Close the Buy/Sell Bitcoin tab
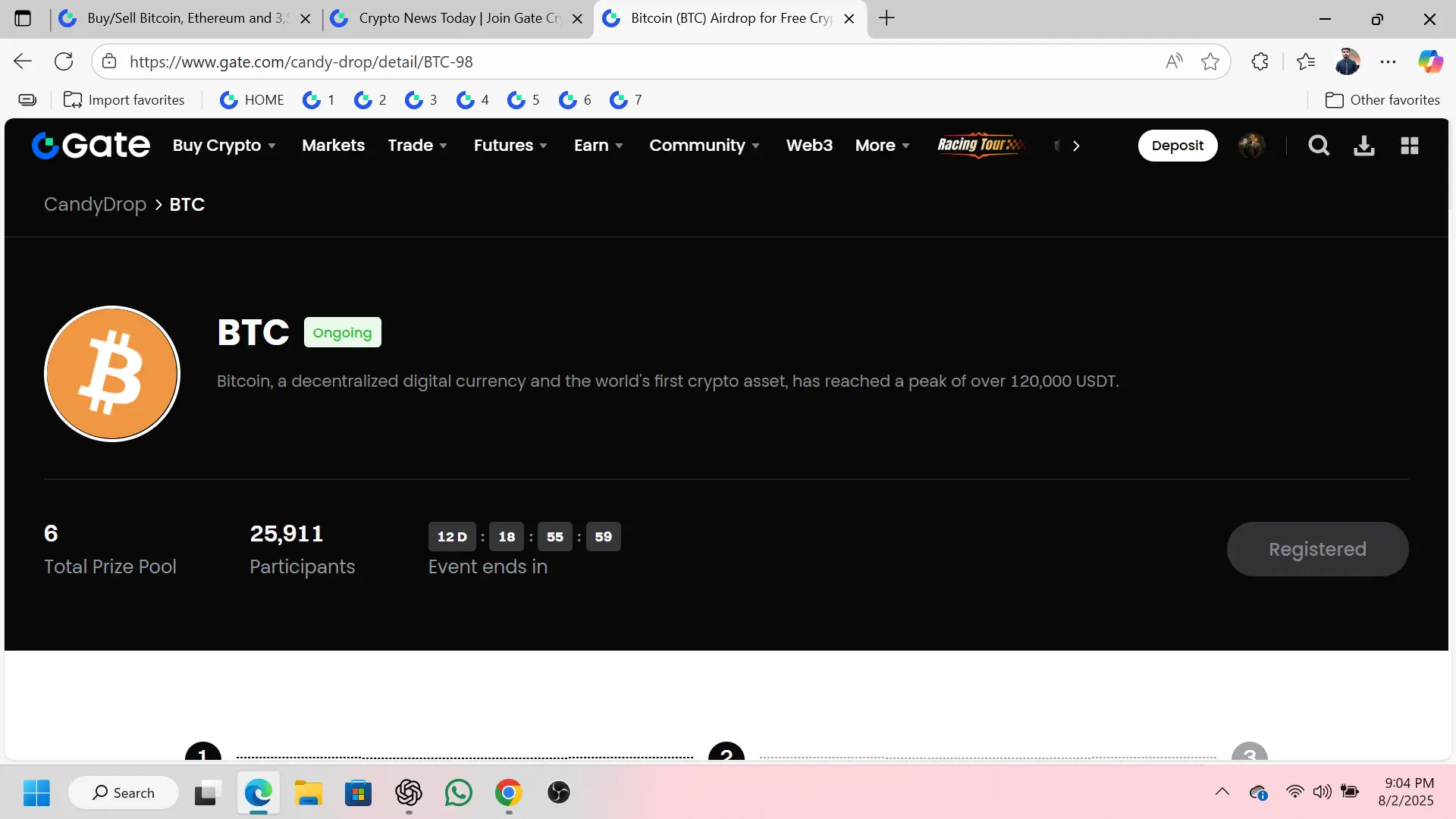1456x819 pixels. click(x=306, y=19)
